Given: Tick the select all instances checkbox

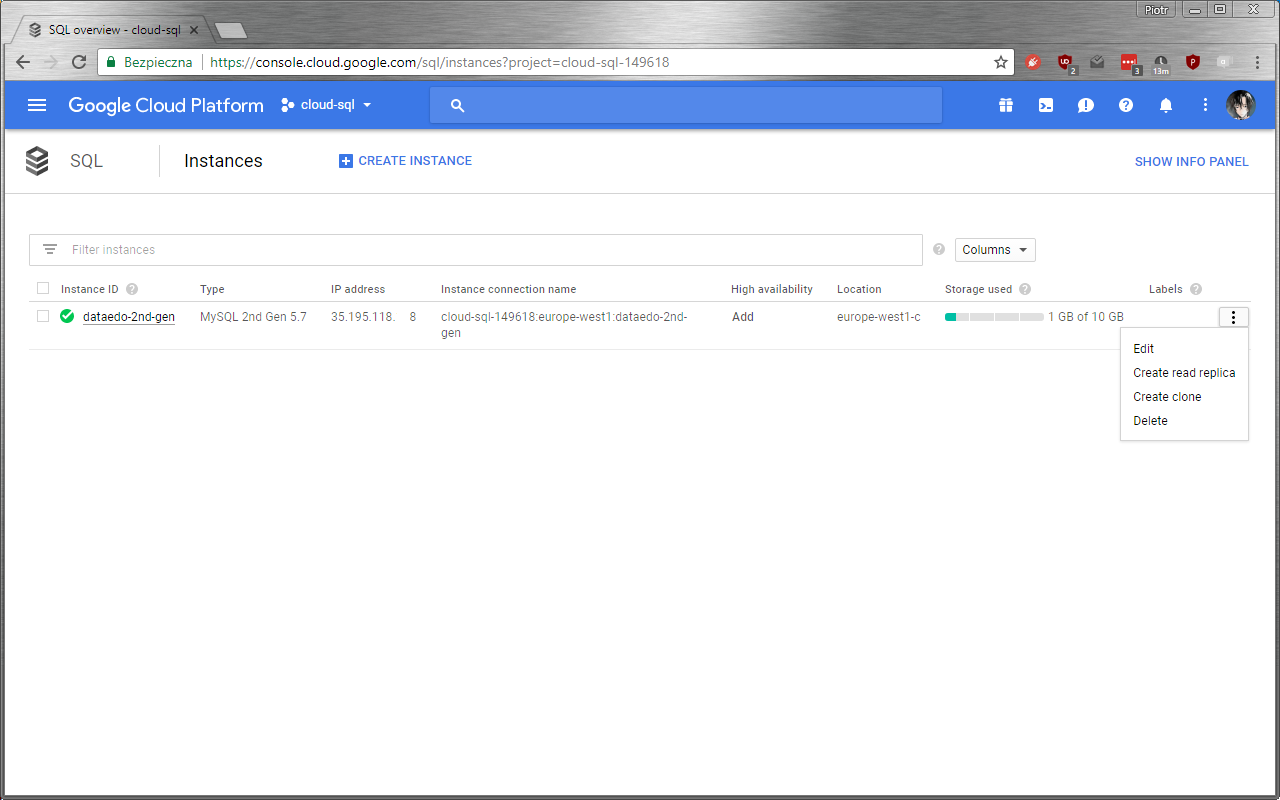Looking at the screenshot, I should [x=43, y=289].
